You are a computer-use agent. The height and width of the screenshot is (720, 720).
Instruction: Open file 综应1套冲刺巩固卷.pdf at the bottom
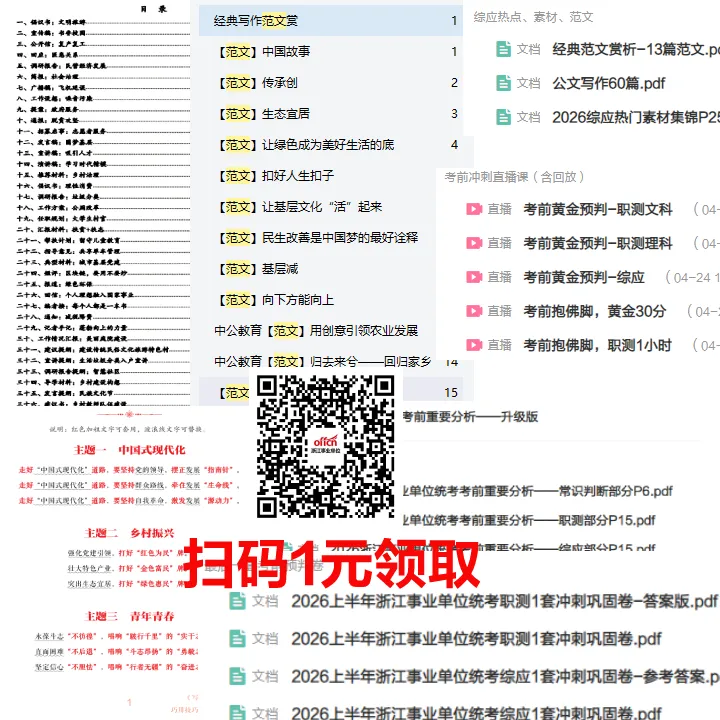(476, 713)
